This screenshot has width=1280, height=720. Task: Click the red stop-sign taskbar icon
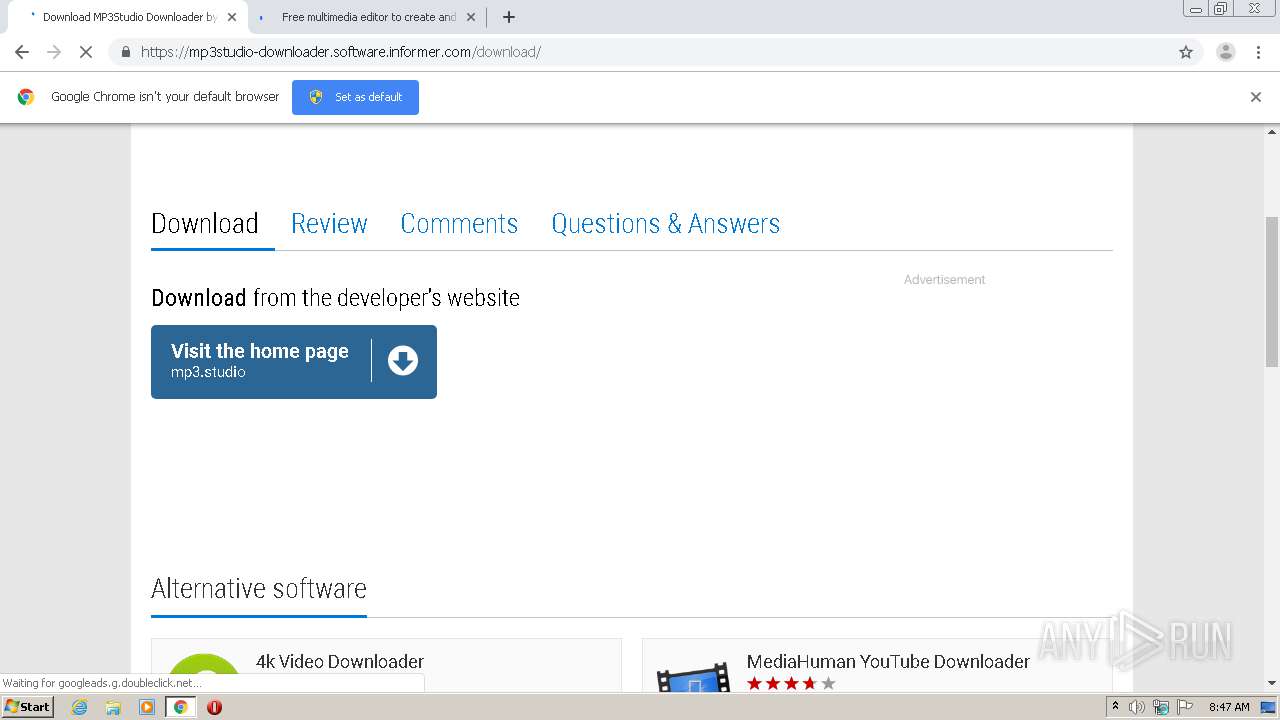click(x=214, y=707)
